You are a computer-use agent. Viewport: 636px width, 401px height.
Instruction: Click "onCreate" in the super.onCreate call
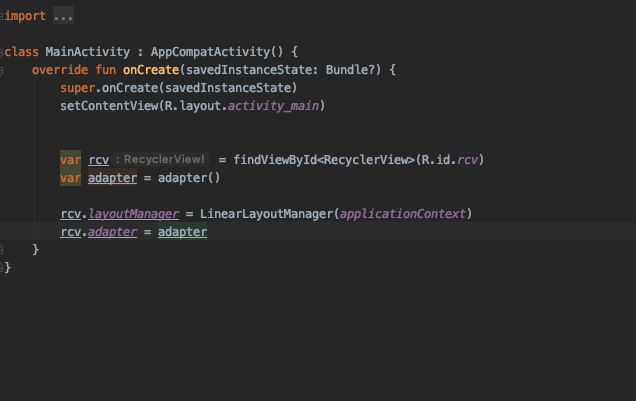coord(130,88)
